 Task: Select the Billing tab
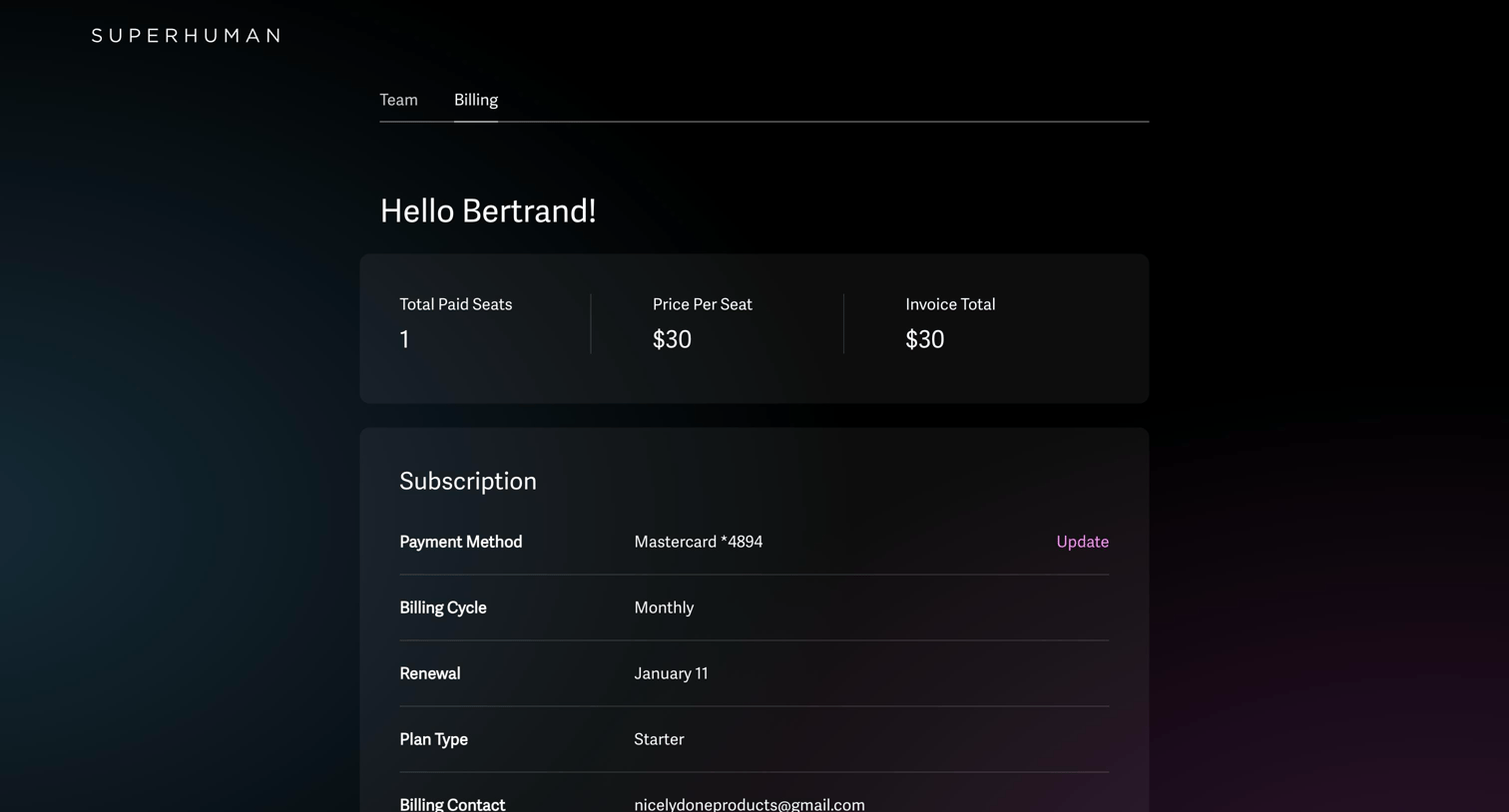[476, 100]
